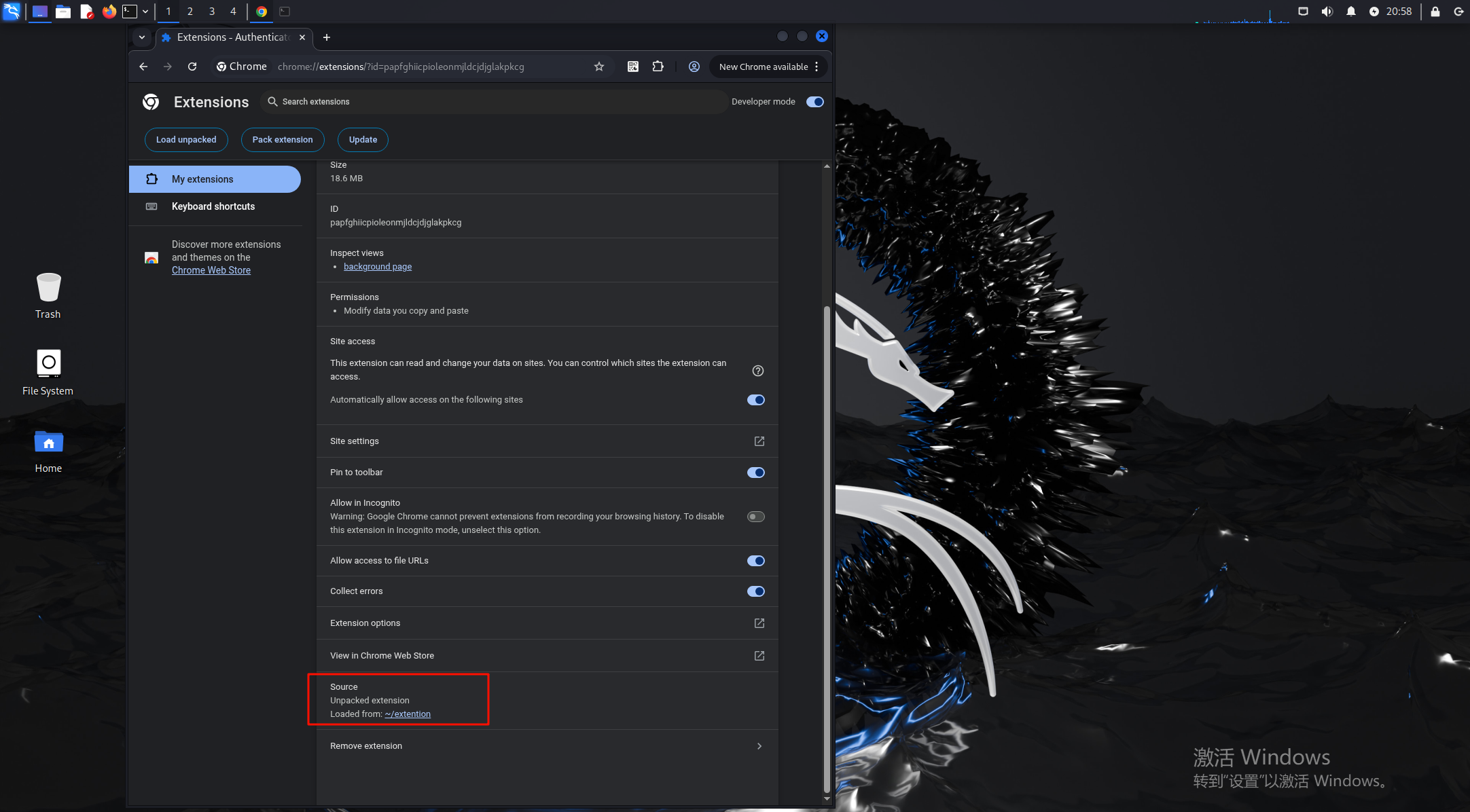Turn off Pin to toolbar

(x=755, y=473)
